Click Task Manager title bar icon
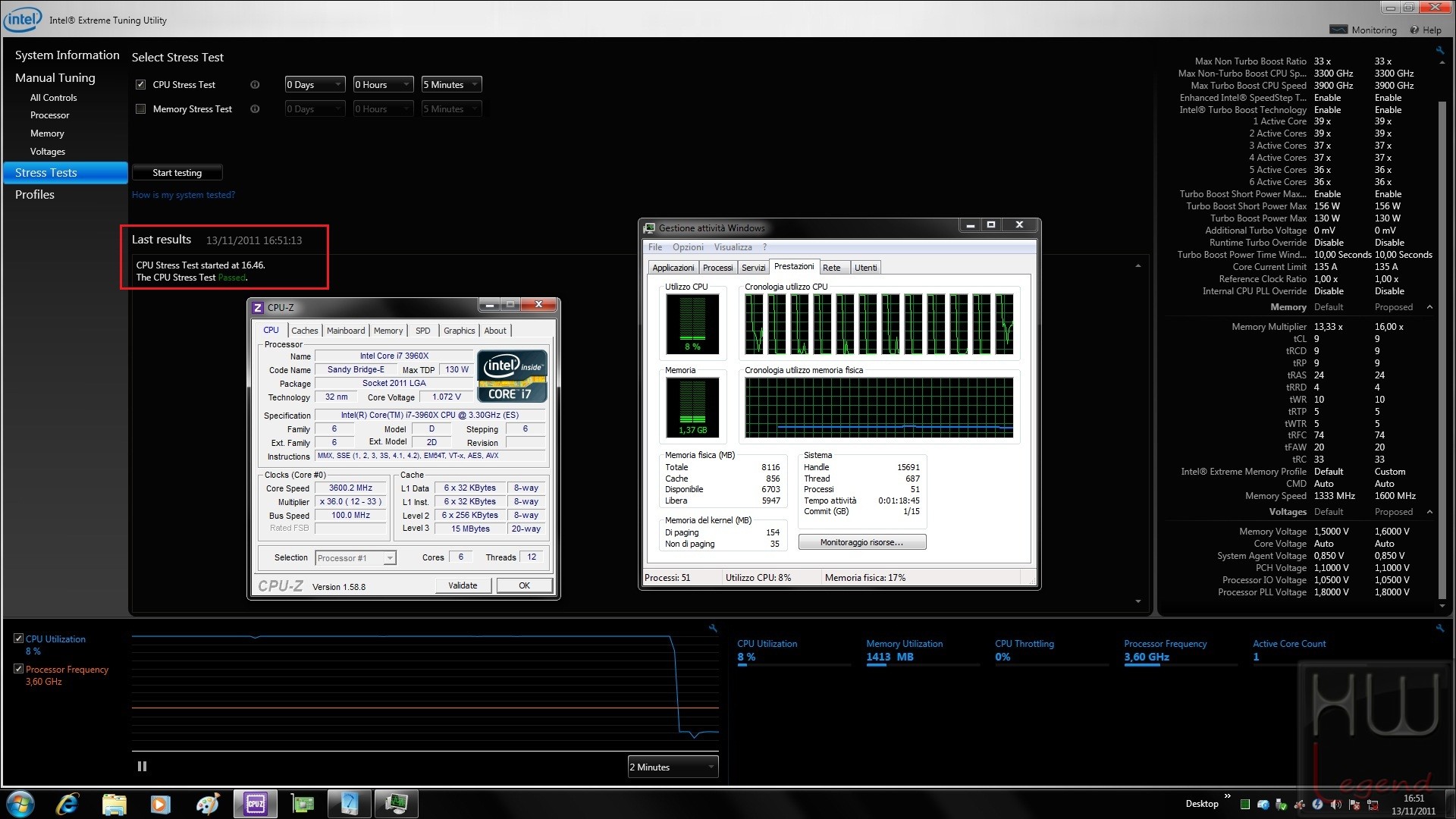The width and height of the screenshot is (1456, 819). [x=649, y=227]
